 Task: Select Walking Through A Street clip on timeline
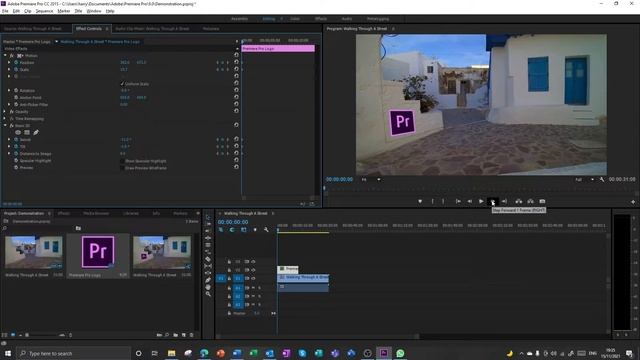pyautogui.click(x=303, y=278)
